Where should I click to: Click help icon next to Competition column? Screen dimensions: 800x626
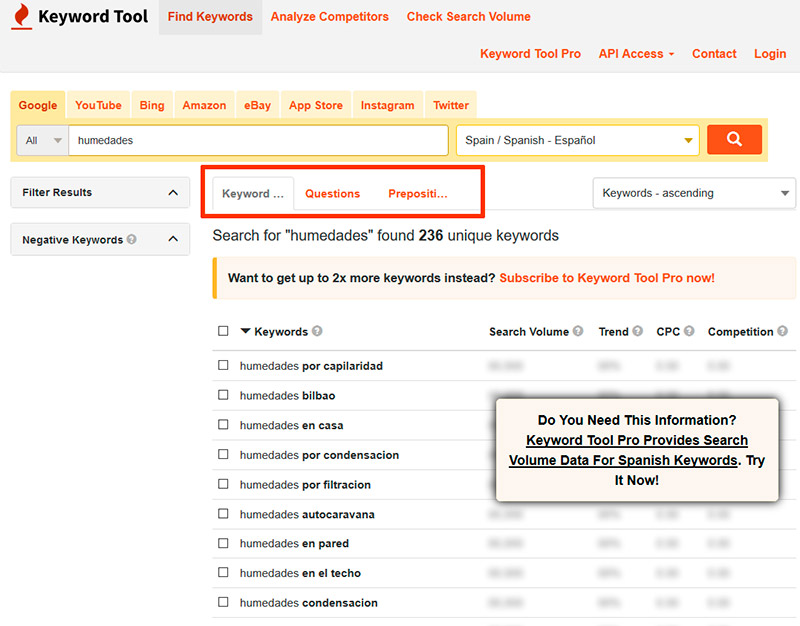pos(783,332)
